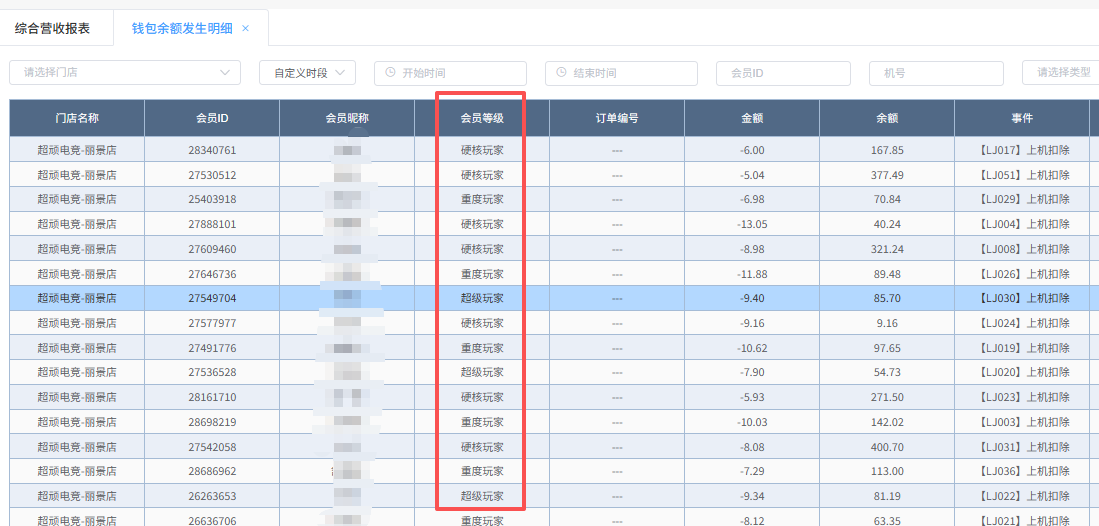The width and height of the screenshot is (1099, 526).
Task: Select member ID 28161710 cell
Action: click(x=212, y=397)
